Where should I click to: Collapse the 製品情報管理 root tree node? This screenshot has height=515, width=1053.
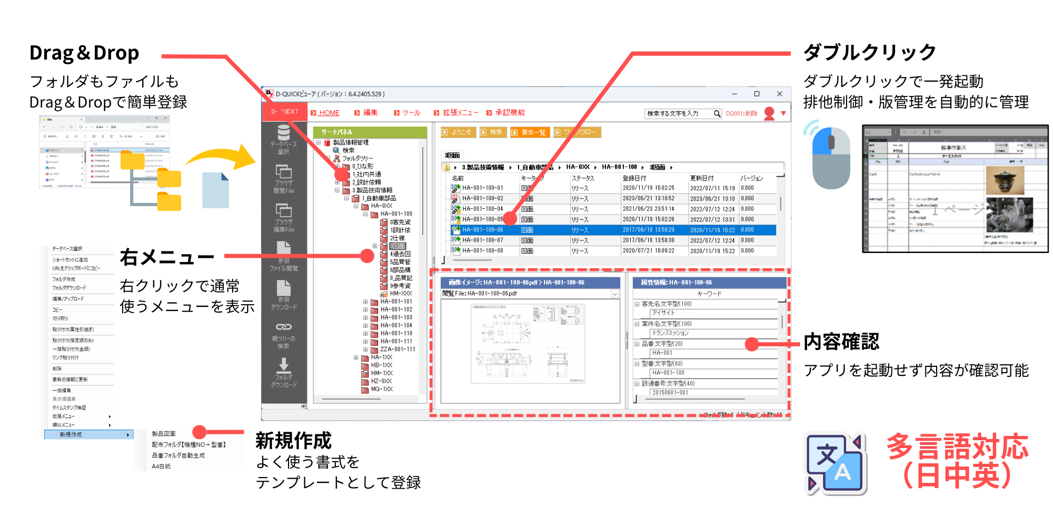click(x=320, y=143)
